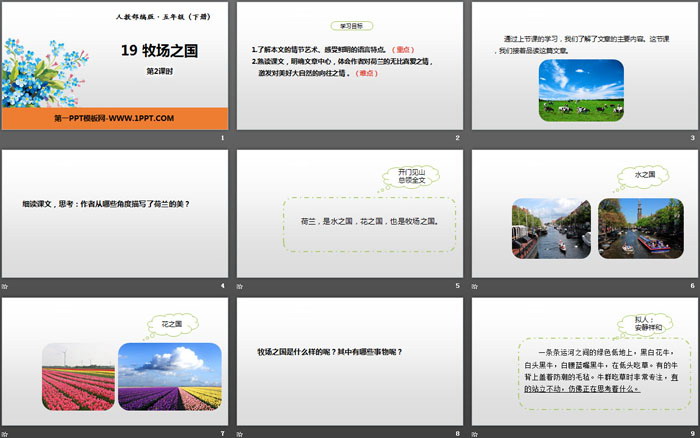Click animation star icon under slide 6
This screenshot has width=700, height=438.
(x=475, y=286)
